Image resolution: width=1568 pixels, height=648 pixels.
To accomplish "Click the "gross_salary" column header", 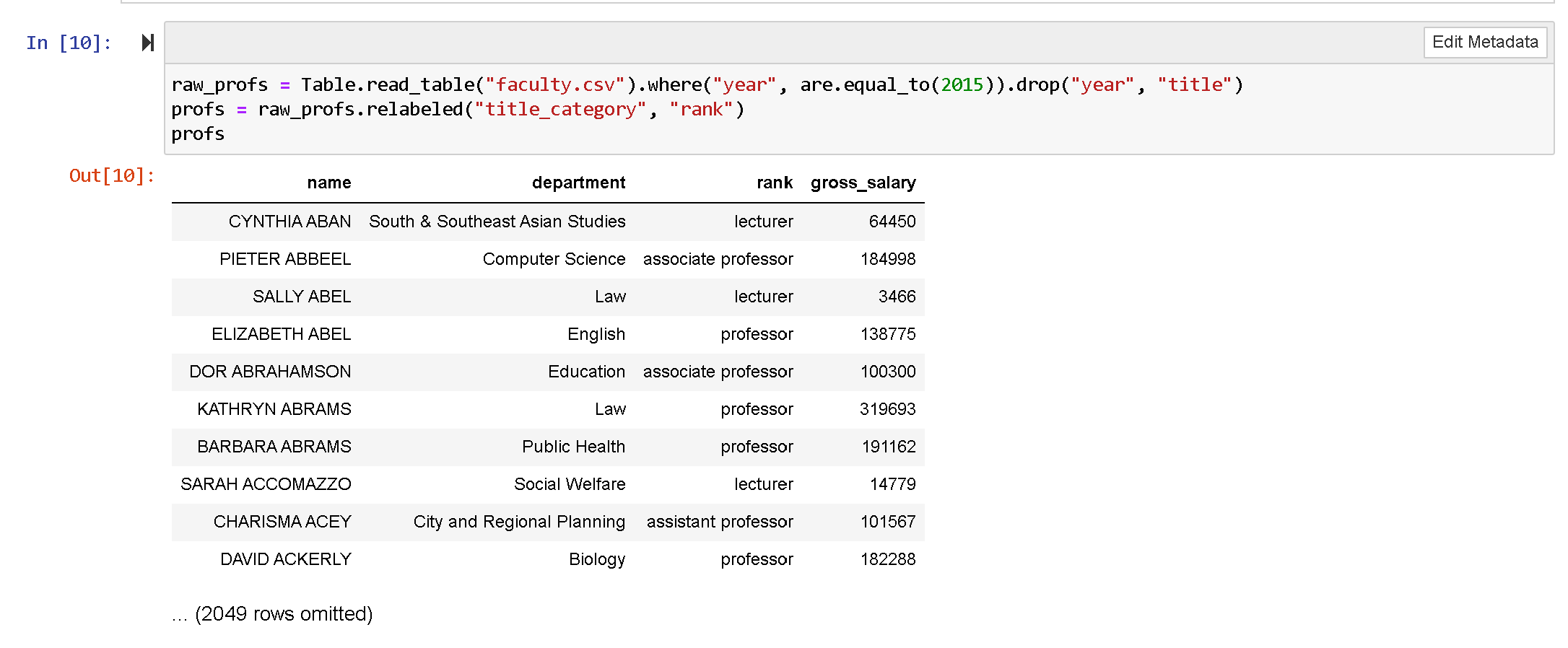I will point(863,183).
